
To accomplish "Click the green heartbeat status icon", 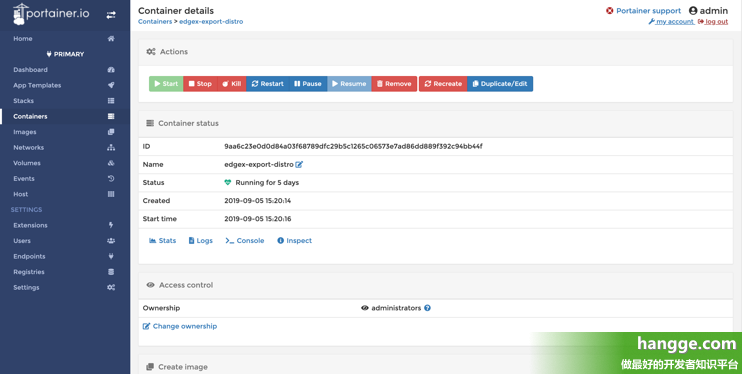I will [x=228, y=183].
